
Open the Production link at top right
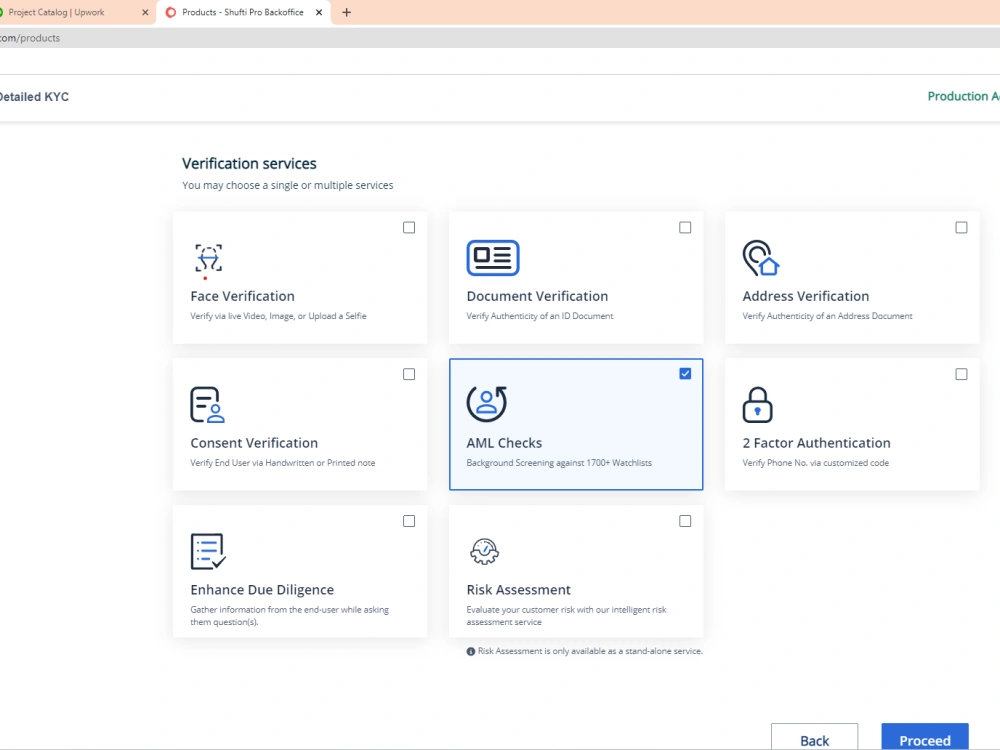(x=962, y=96)
